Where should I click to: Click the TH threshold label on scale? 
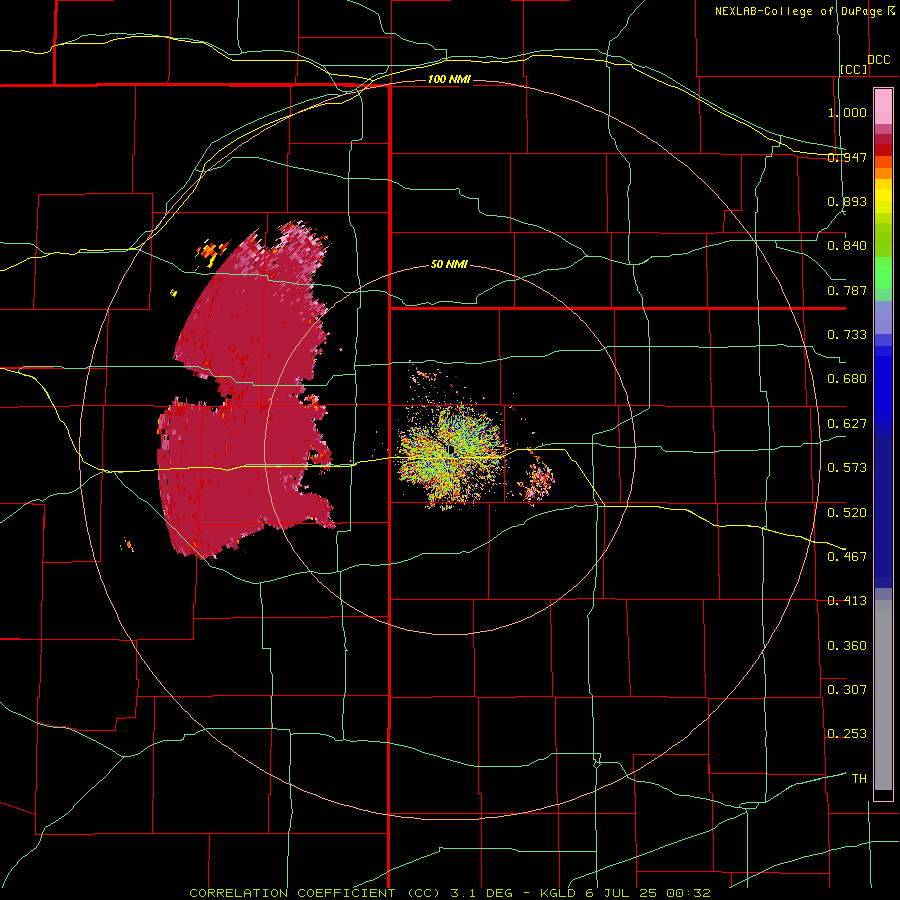(859, 779)
